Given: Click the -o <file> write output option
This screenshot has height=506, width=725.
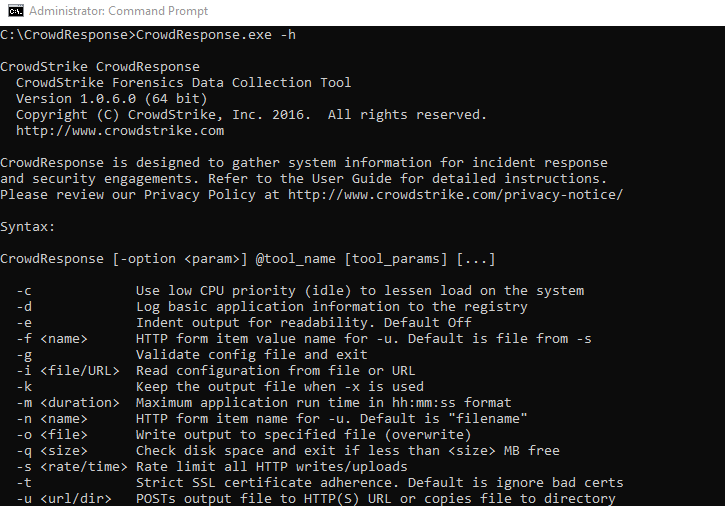Looking at the screenshot, I should coord(244,435).
